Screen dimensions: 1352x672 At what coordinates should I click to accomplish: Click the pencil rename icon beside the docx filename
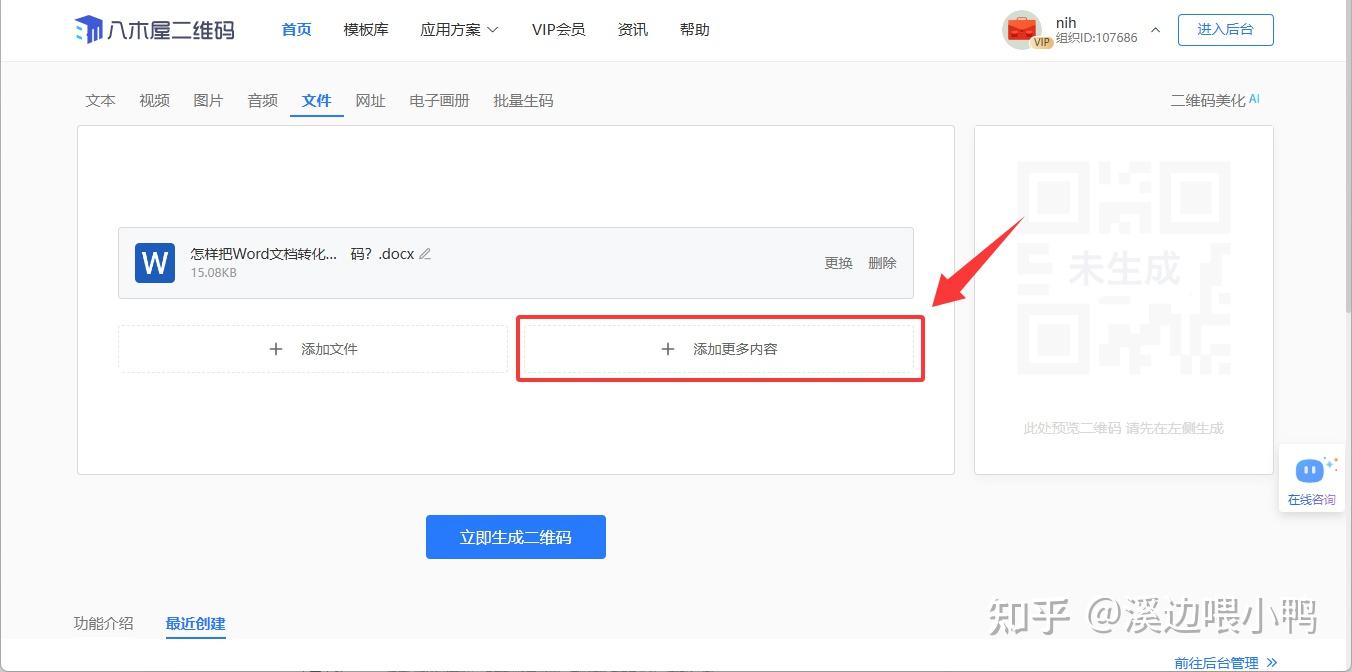pyautogui.click(x=425, y=254)
